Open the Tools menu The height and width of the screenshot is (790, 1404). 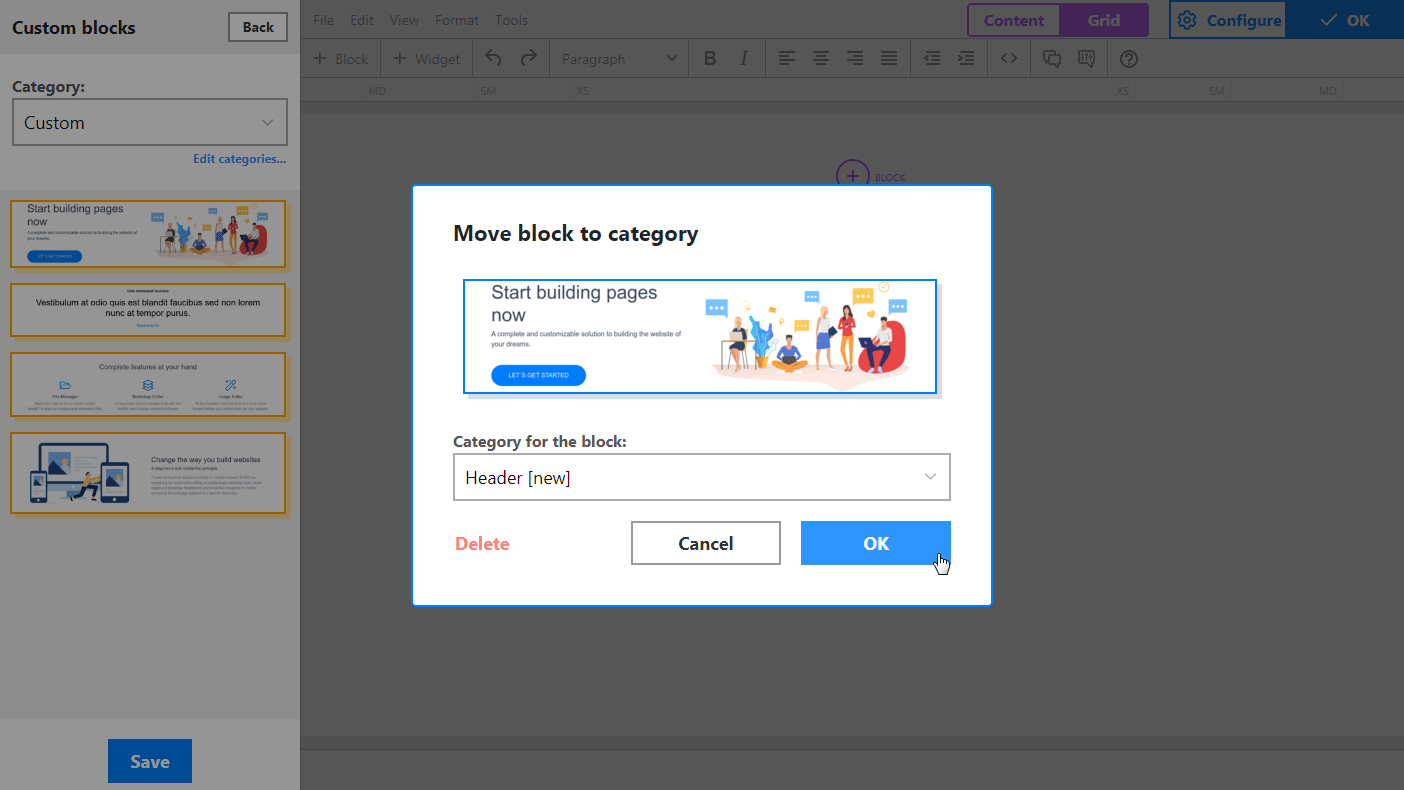tap(511, 20)
